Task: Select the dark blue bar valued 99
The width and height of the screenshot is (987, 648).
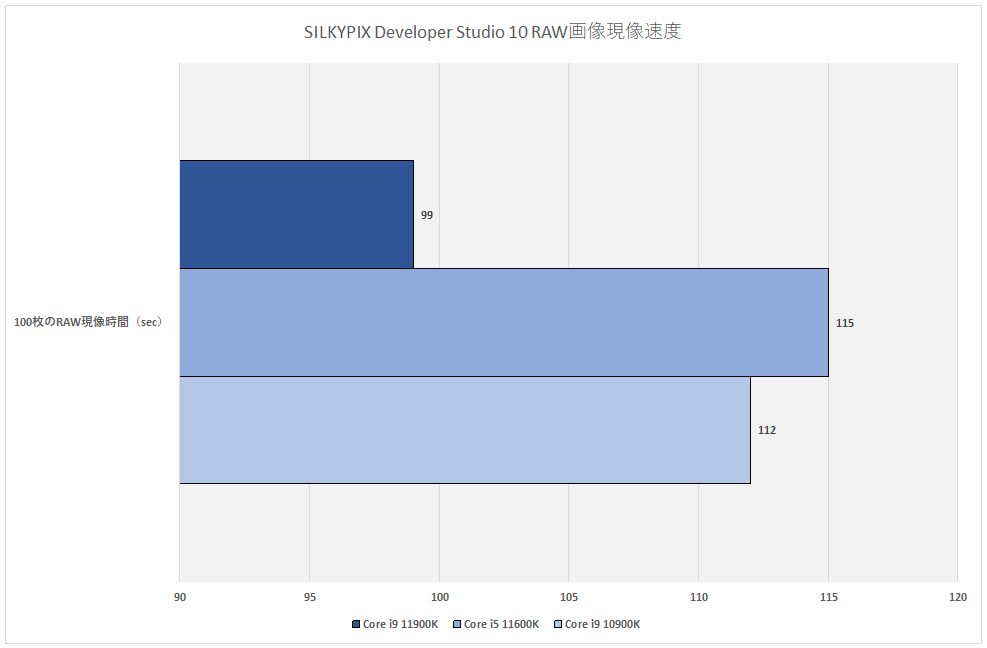Action: 296,214
